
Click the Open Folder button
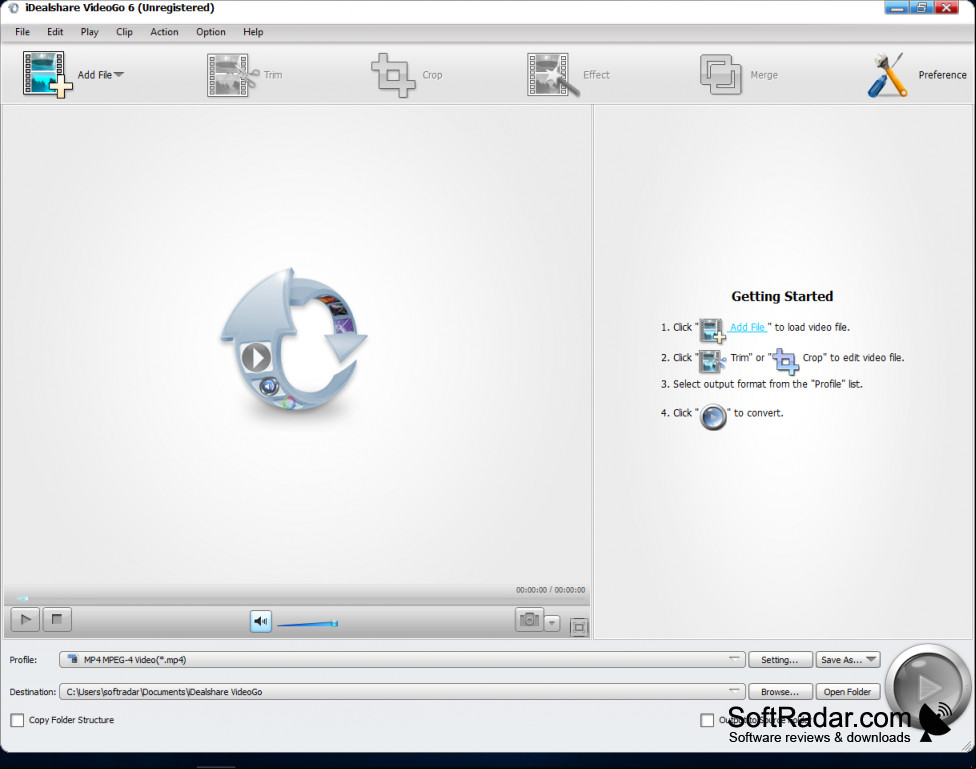(x=848, y=692)
